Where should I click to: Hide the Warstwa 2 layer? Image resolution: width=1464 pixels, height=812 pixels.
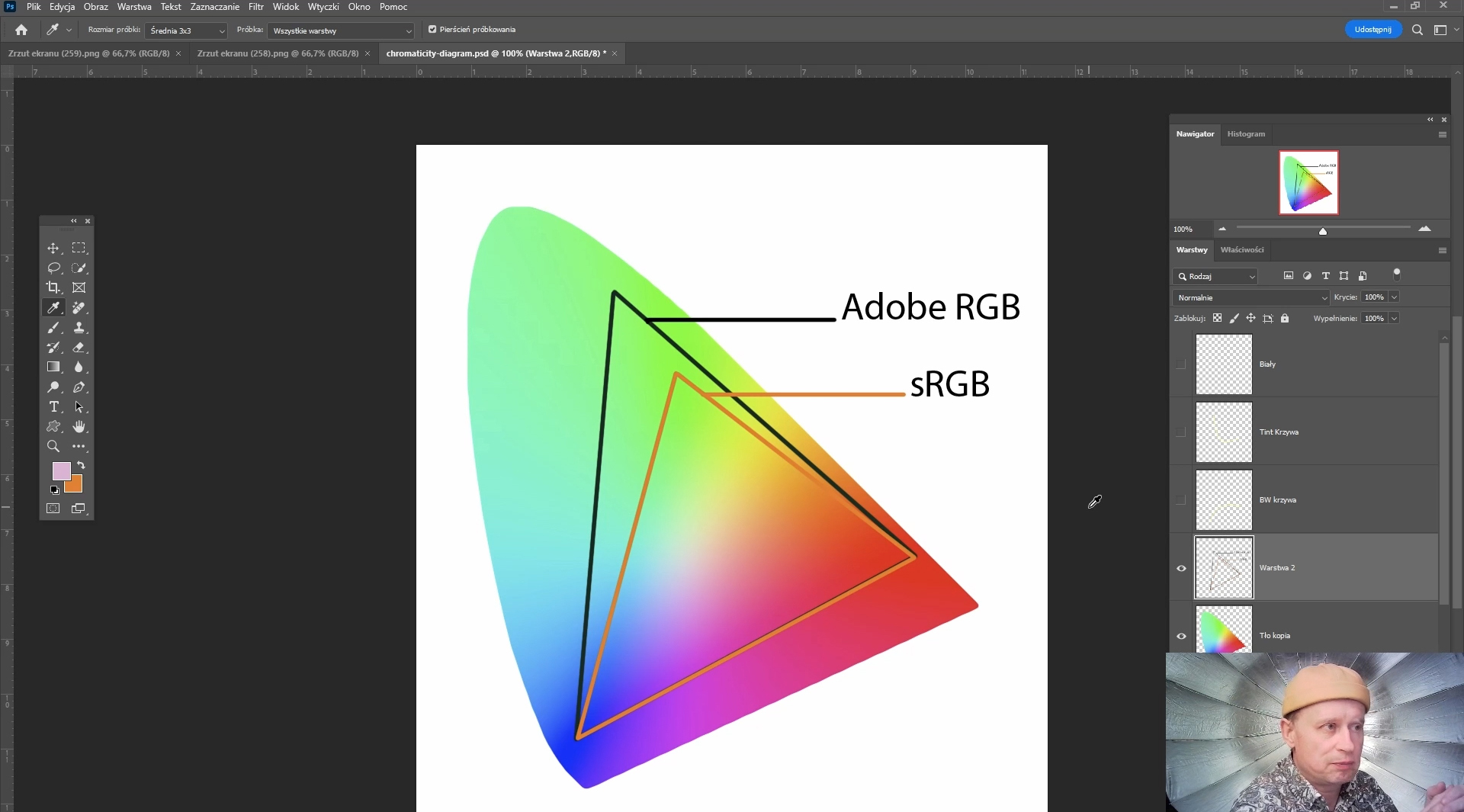pos(1181,568)
